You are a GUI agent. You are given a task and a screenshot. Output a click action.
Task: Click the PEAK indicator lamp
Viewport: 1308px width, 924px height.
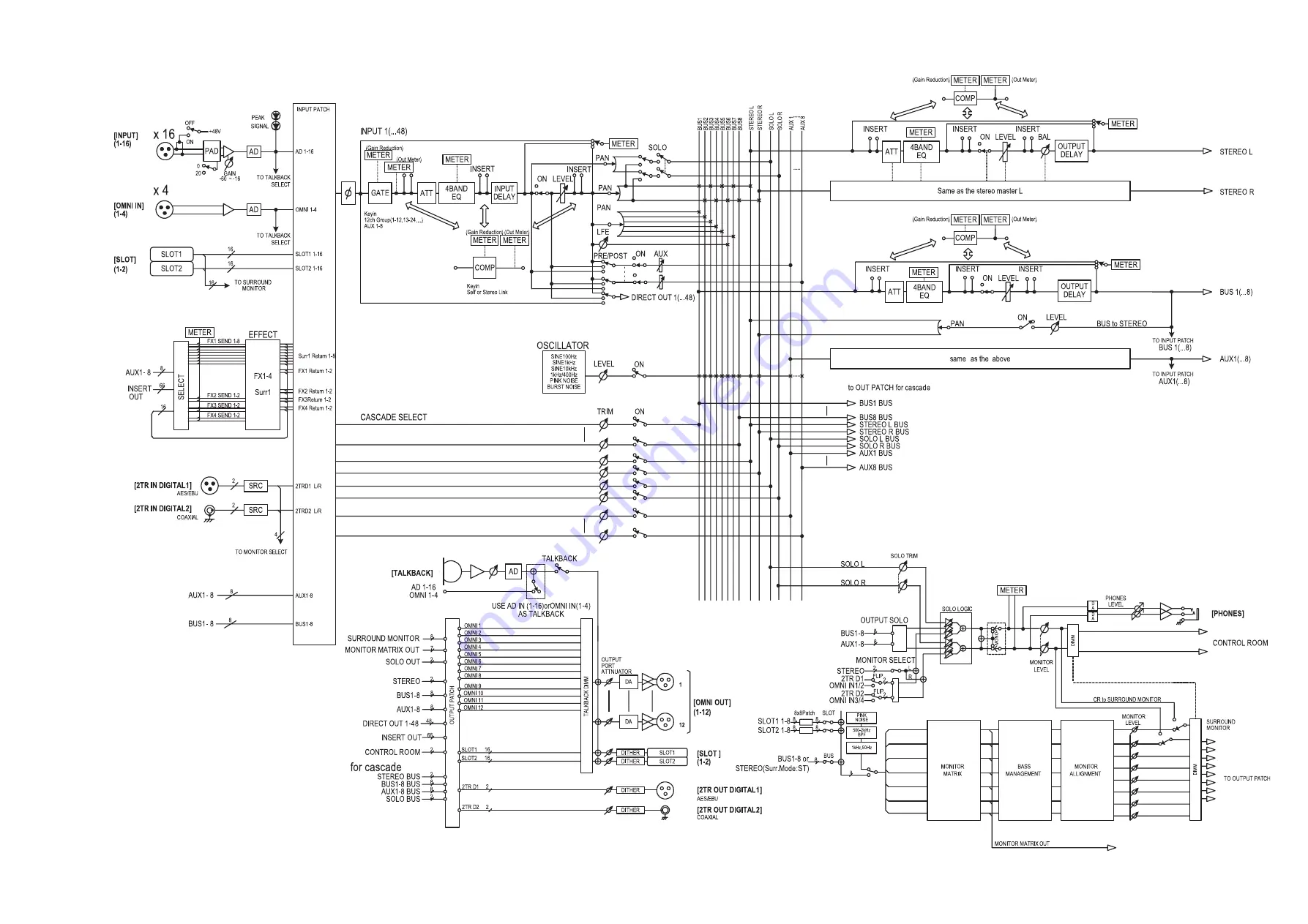click(276, 116)
